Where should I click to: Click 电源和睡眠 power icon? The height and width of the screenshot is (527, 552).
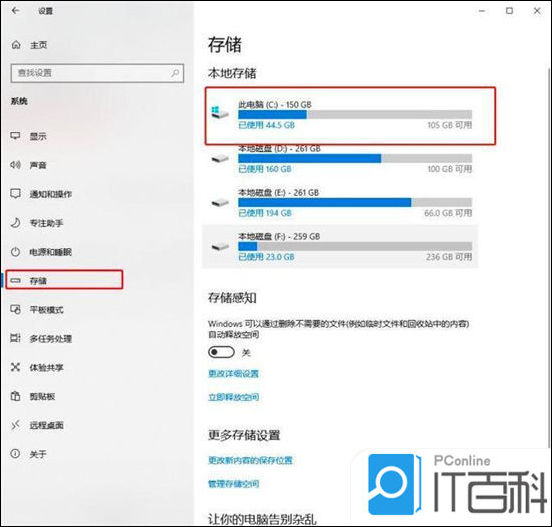[15, 252]
